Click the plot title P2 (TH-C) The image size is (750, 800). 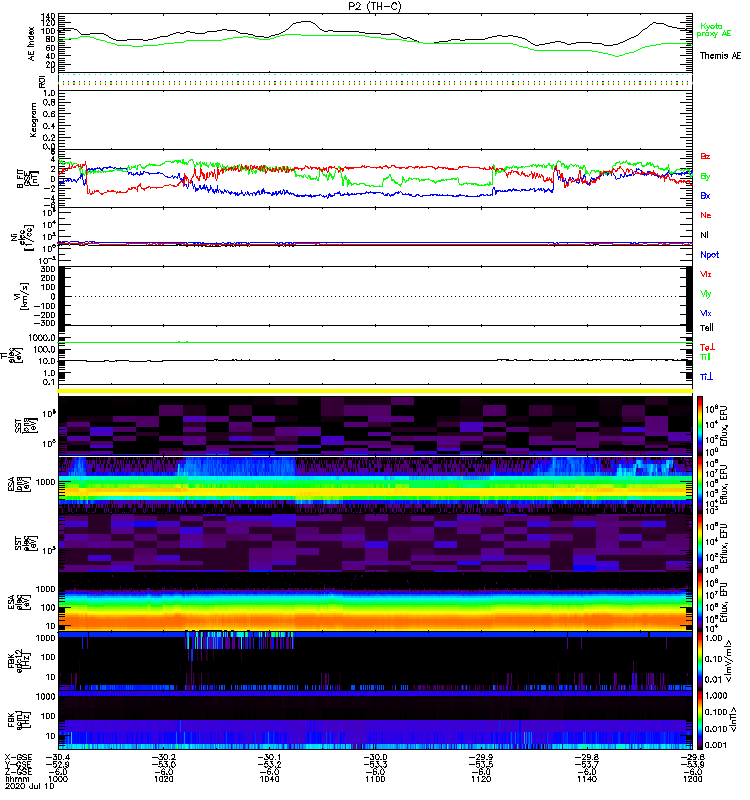[x=374, y=6]
